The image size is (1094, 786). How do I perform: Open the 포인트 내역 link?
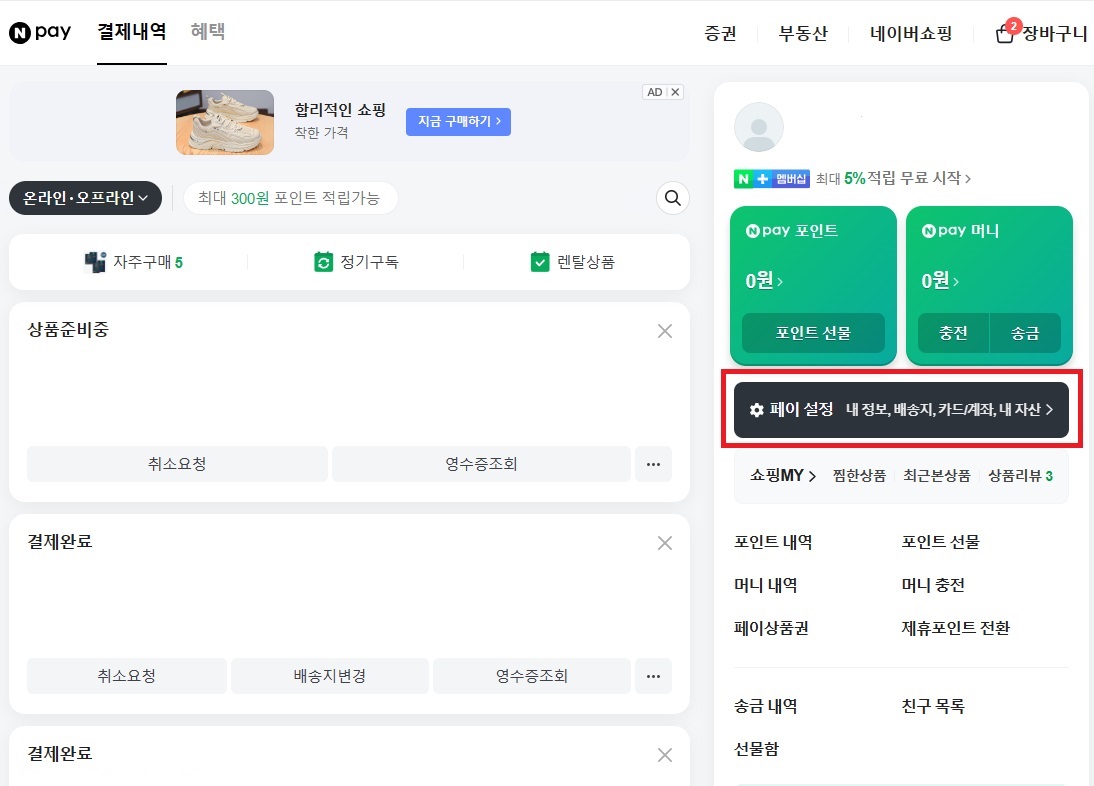point(773,543)
